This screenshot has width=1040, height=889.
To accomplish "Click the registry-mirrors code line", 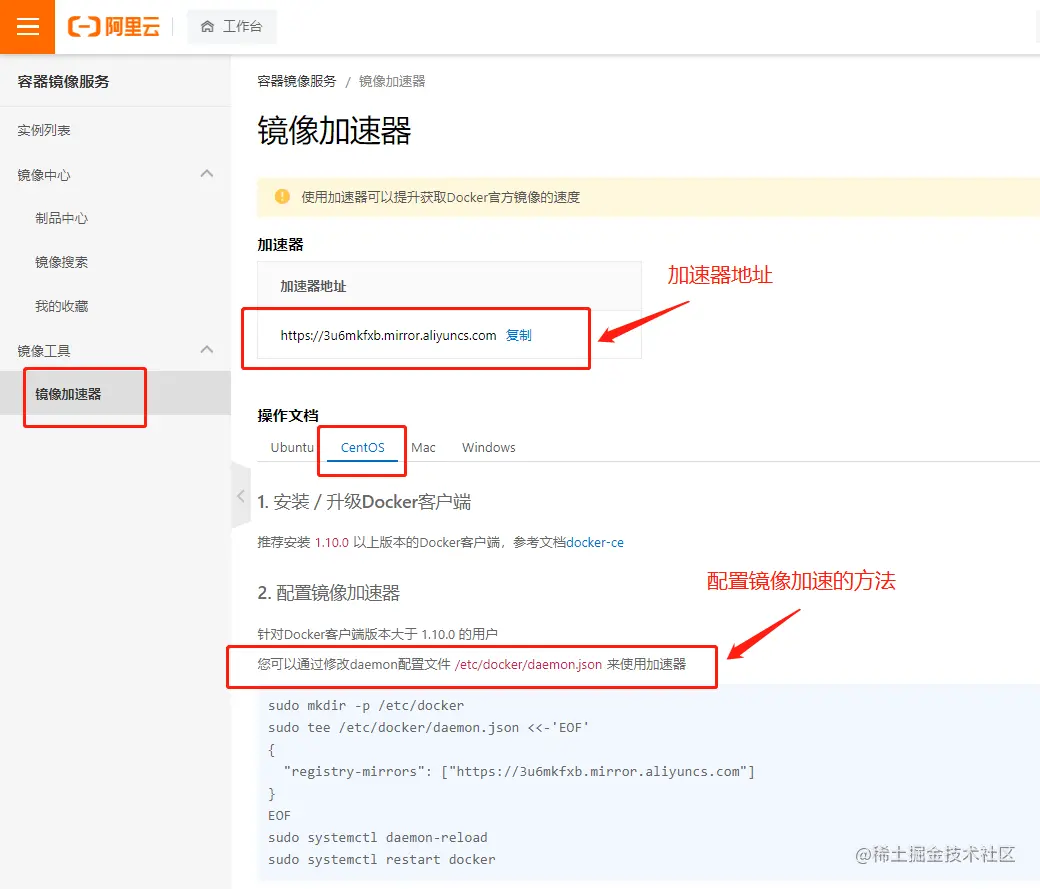I will [519, 771].
